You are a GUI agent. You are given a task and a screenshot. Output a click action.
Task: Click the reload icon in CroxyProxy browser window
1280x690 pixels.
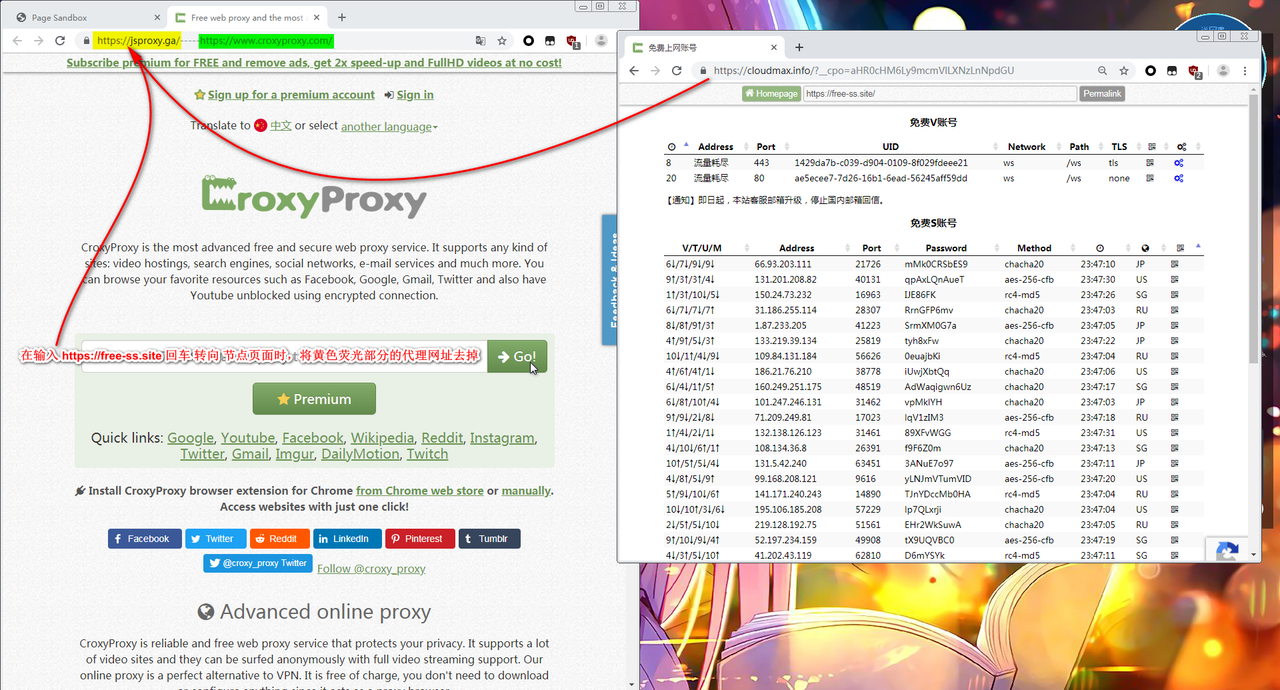(x=60, y=41)
